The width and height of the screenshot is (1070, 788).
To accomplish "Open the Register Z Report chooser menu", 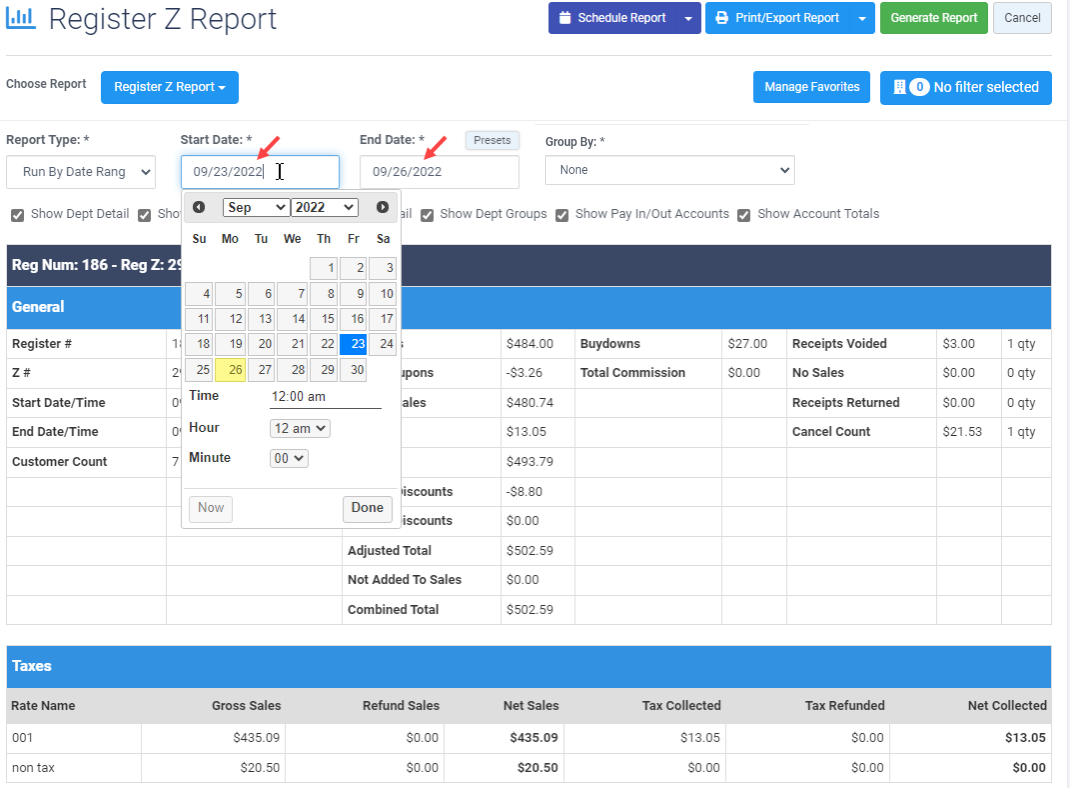I will [x=169, y=87].
